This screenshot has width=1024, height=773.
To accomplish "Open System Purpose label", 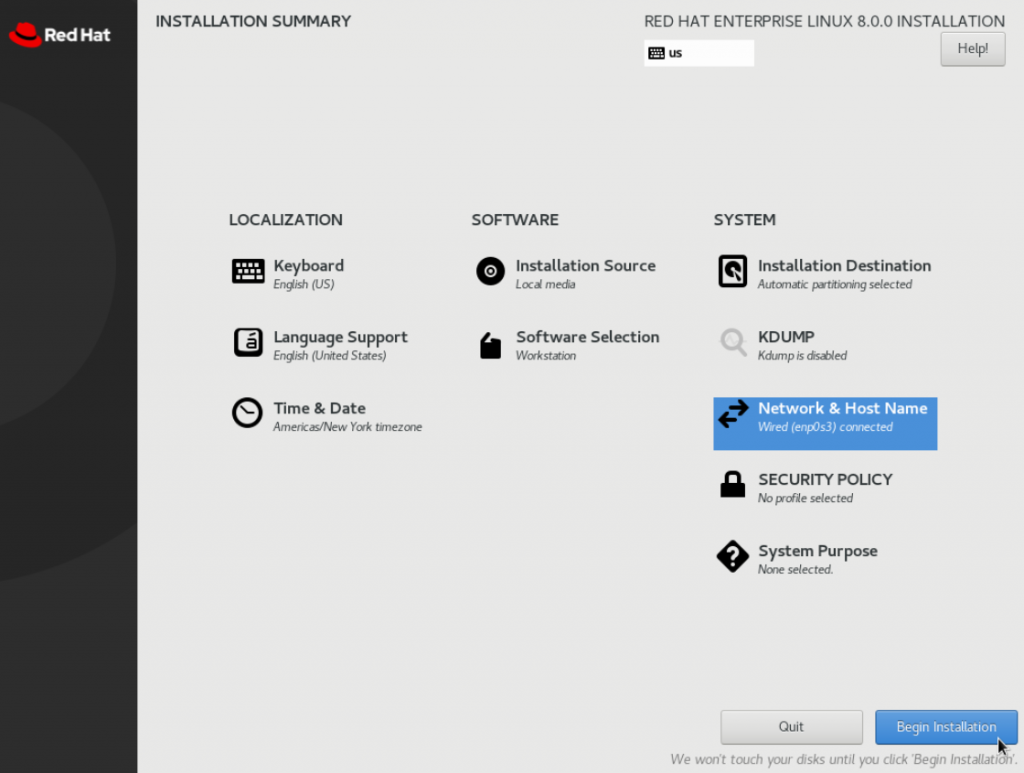I will (x=818, y=551).
